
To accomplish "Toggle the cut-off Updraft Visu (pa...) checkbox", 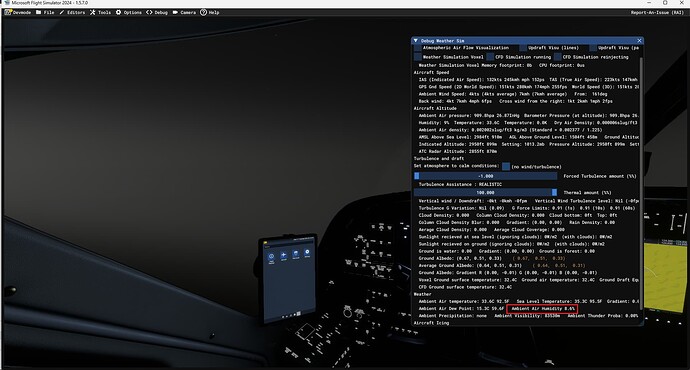I will [593, 48].
